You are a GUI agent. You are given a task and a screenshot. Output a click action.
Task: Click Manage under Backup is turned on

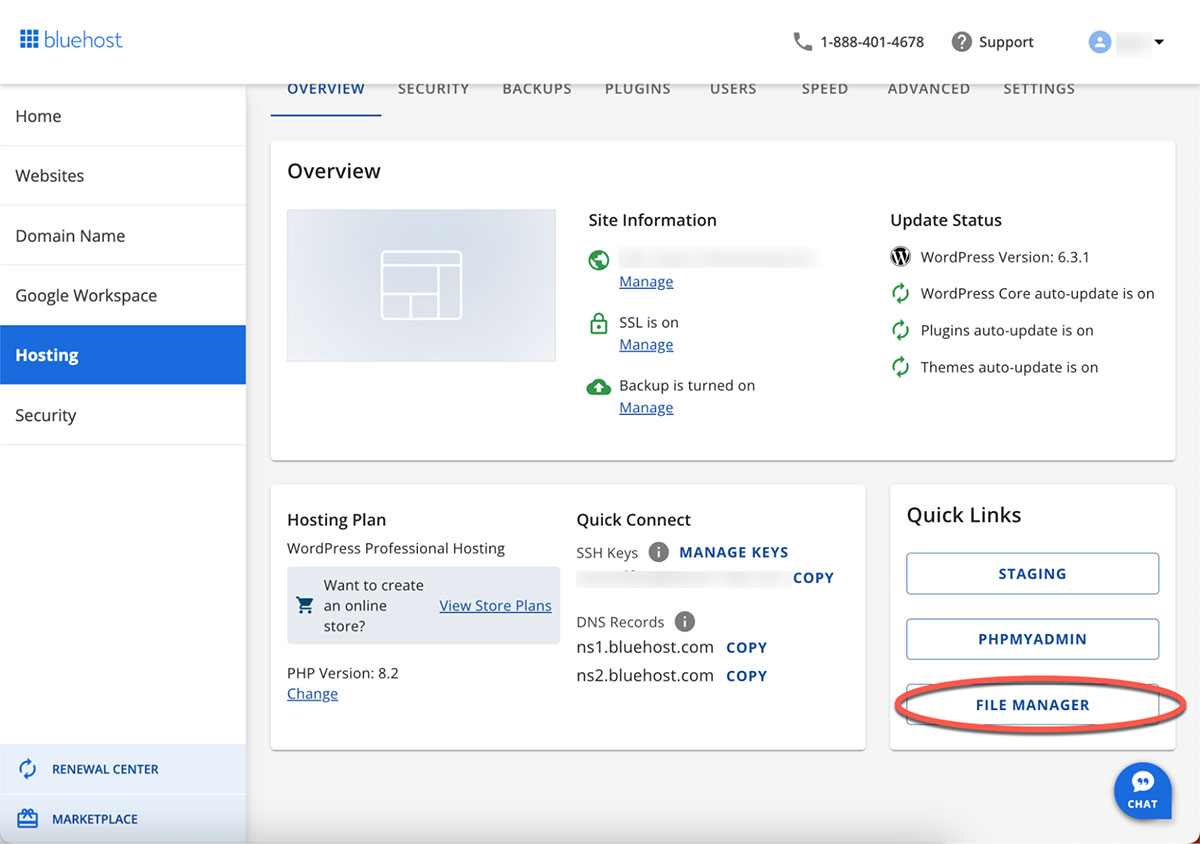coord(646,408)
